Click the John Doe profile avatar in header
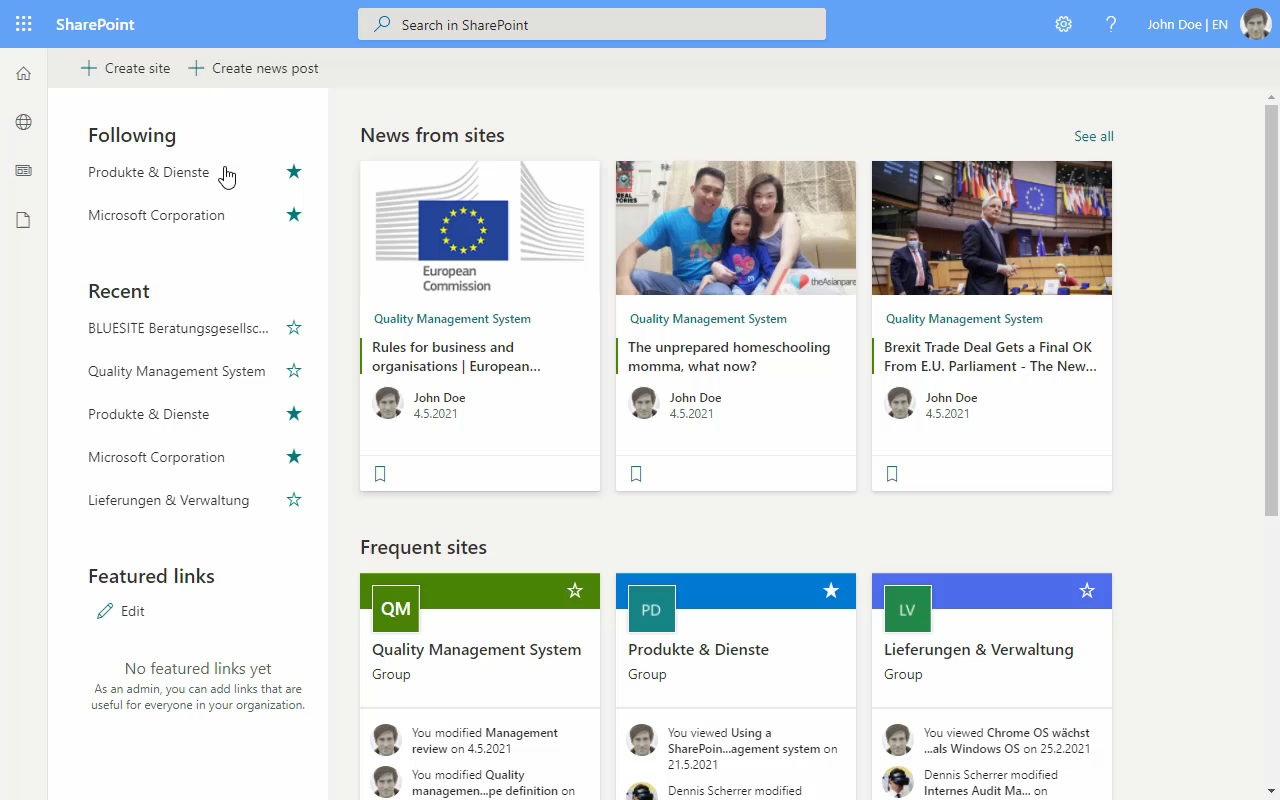 (x=1256, y=24)
